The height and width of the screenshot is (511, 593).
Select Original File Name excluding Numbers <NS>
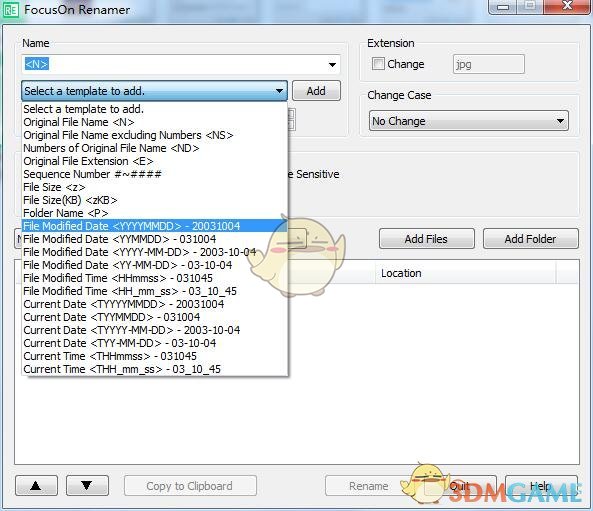click(154, 135)
